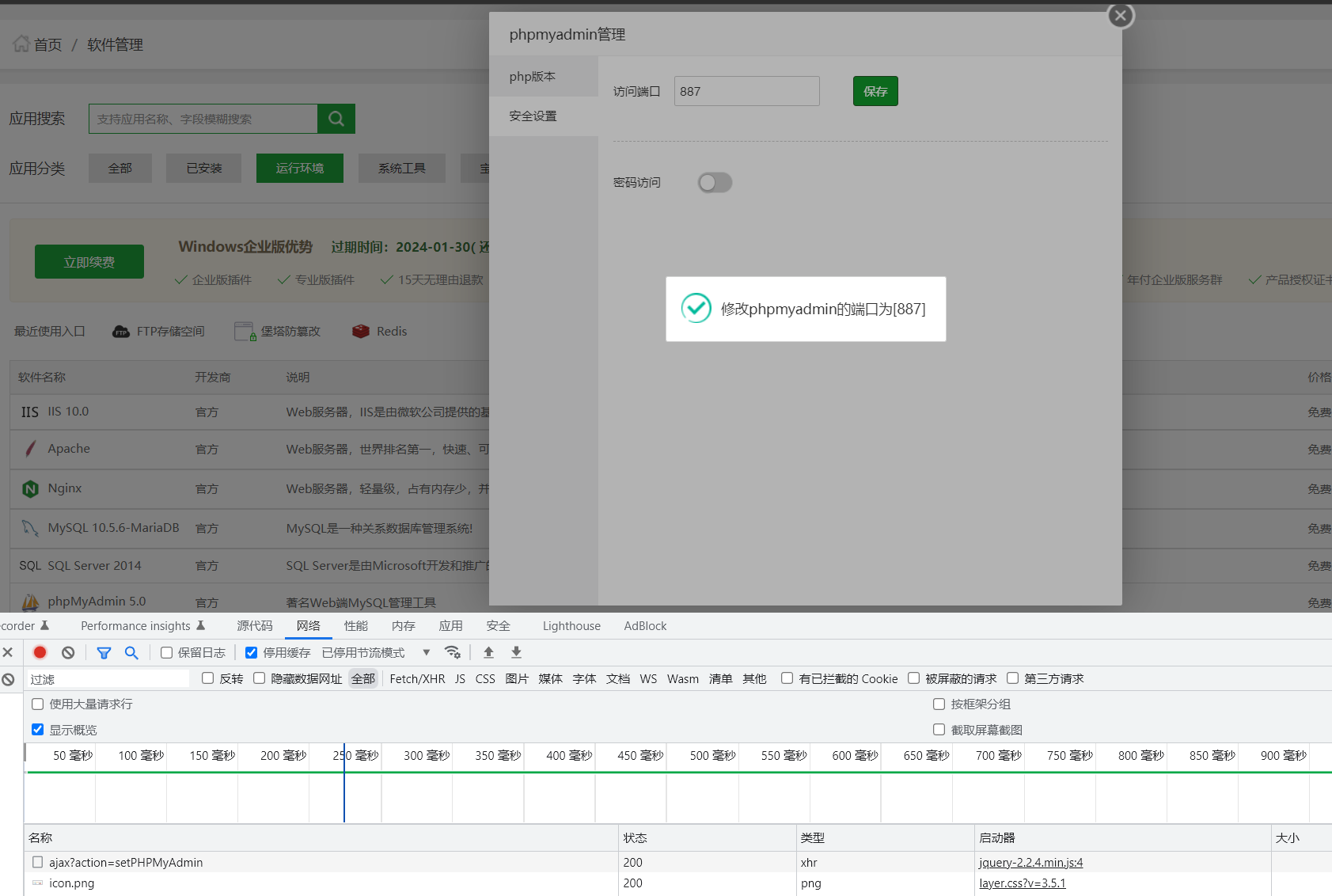This screenshot has width=1332, height=896.
Task: Filter requests by JS type
Action: pos(460,678)
